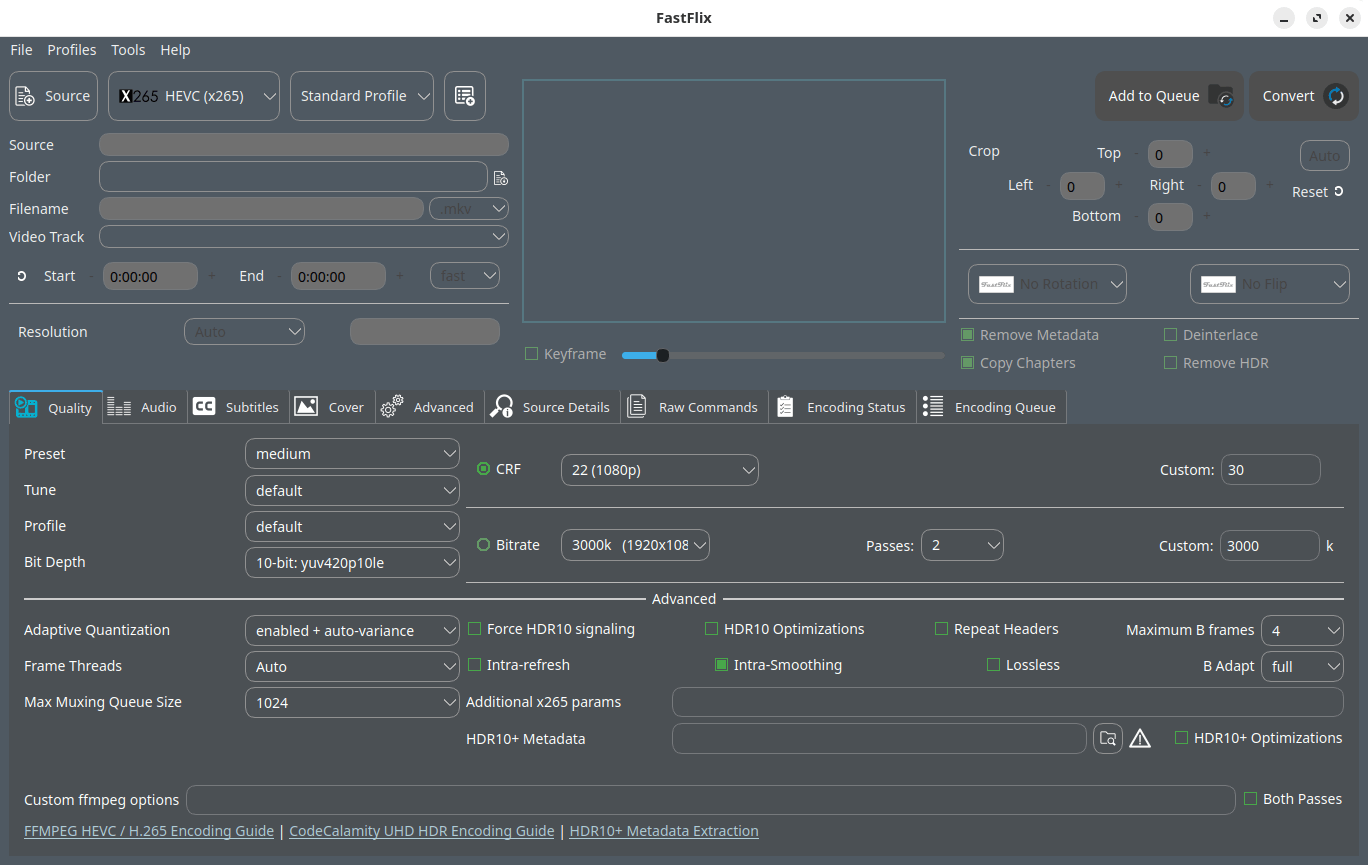1368x865 pixels.
Task: Click the preview position slider handle
Action: 662,355
